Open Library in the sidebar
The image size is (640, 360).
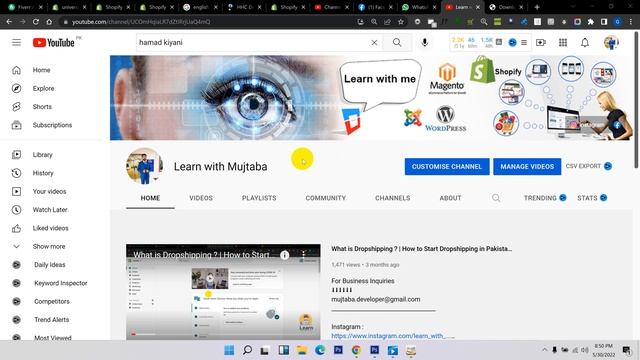tap(42, 155)
